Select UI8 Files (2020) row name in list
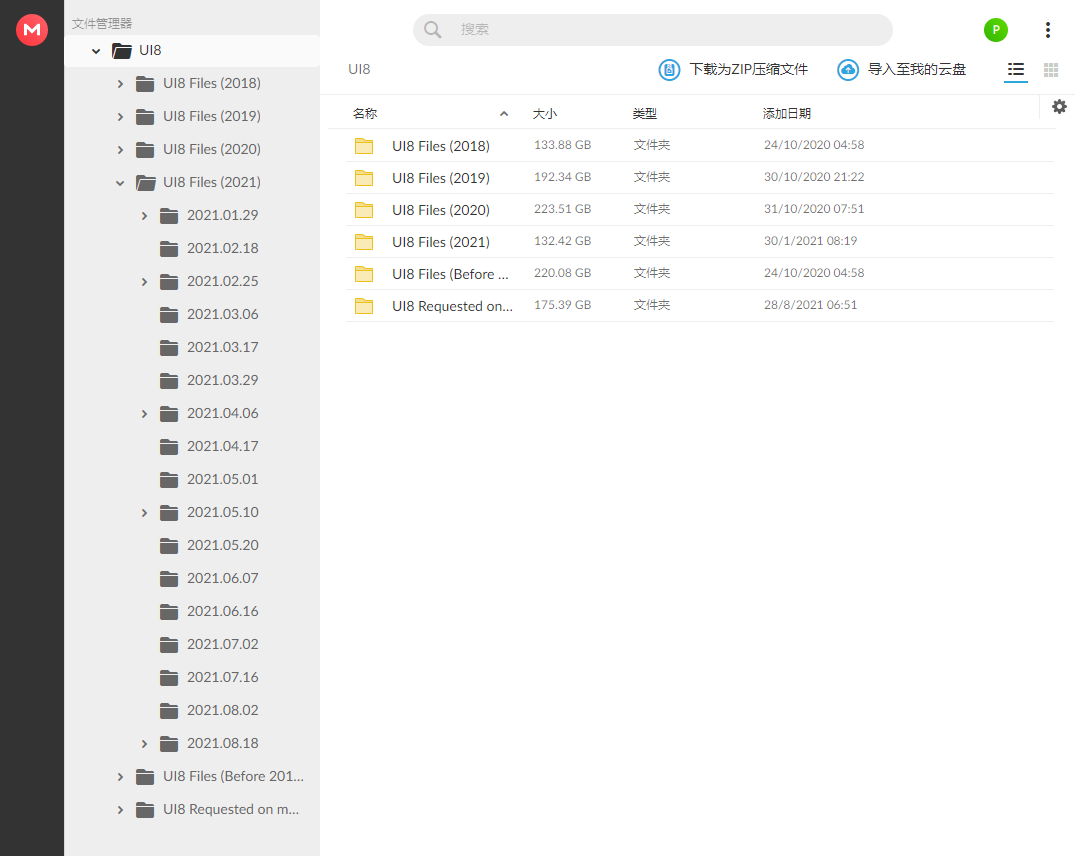Image resolution: width=1075 pixels, height=856 pixels. [441, 210]
